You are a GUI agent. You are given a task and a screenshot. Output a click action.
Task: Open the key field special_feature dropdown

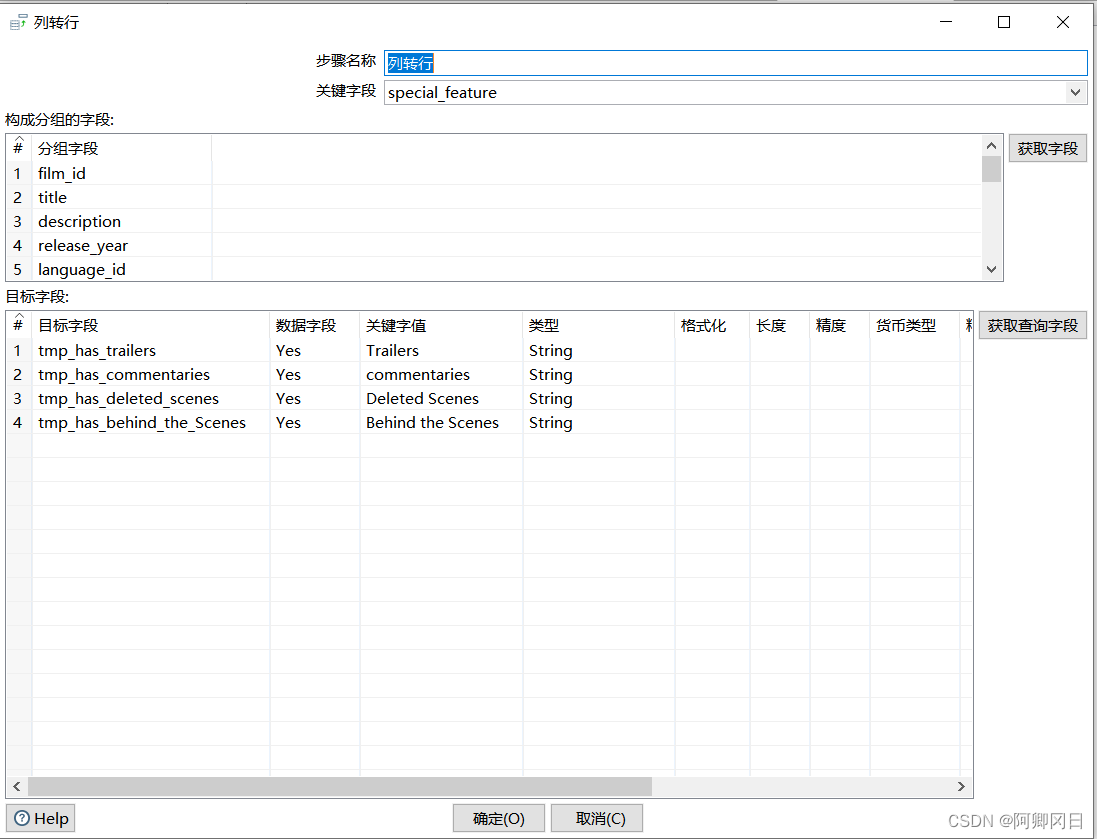tap(1075, 92)
